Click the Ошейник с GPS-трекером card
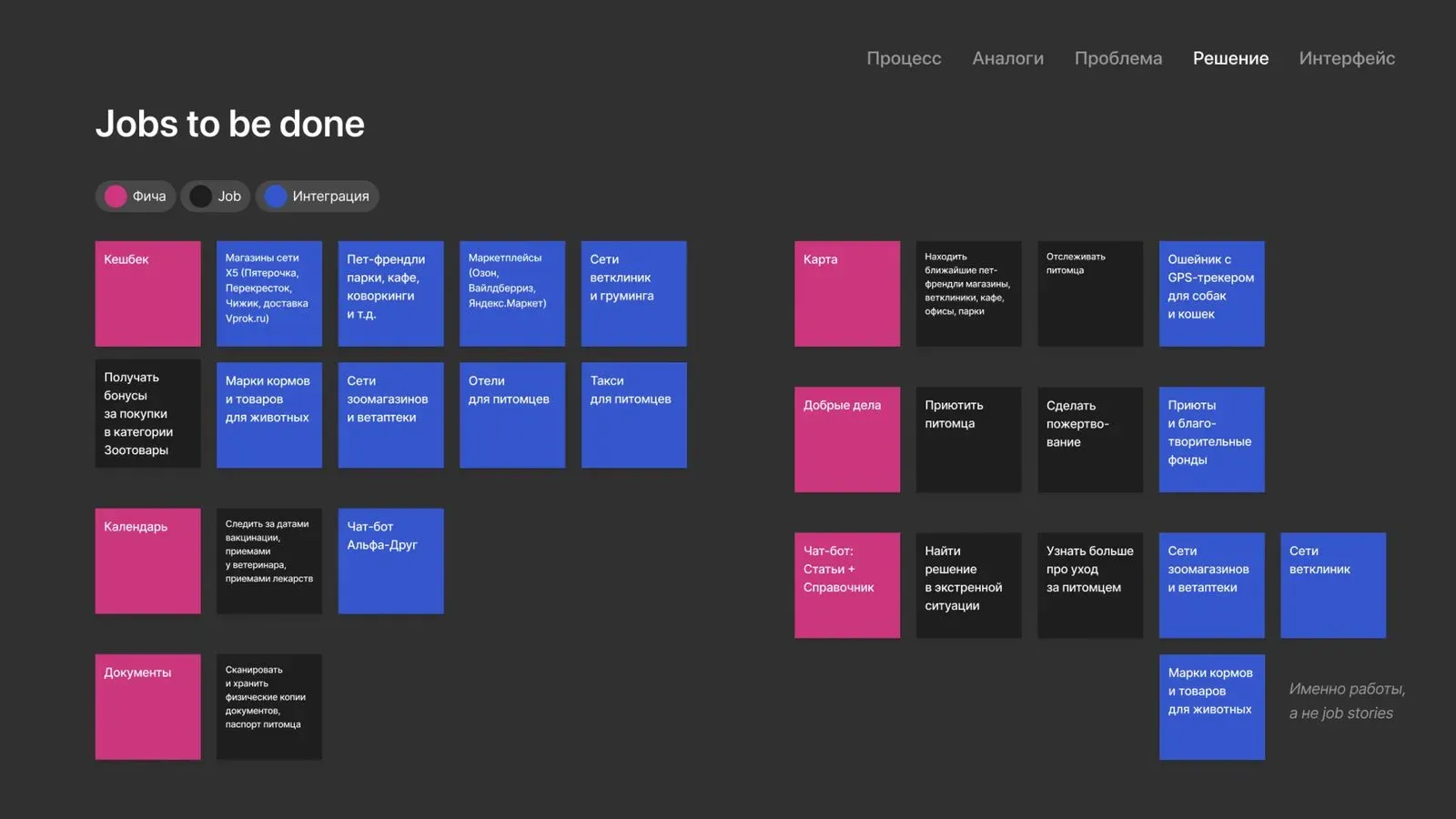Screen dimensions: 1456x819 (x=1211, y=293)
